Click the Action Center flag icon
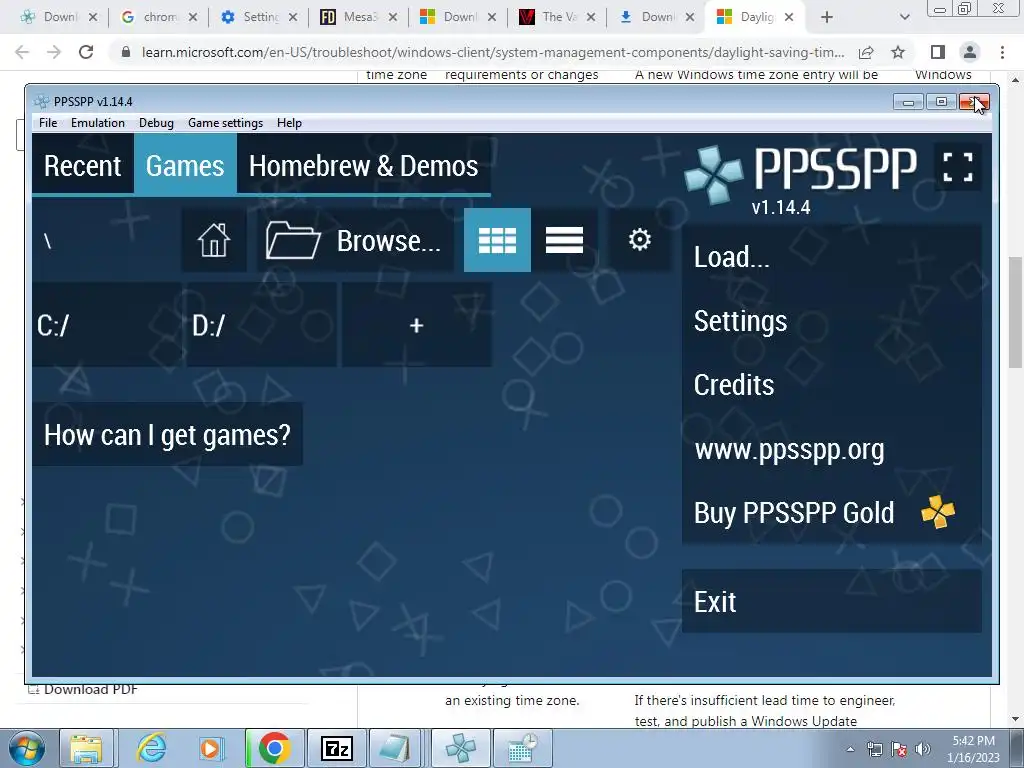The image size is (1024, 768). (x=899, y=749)
